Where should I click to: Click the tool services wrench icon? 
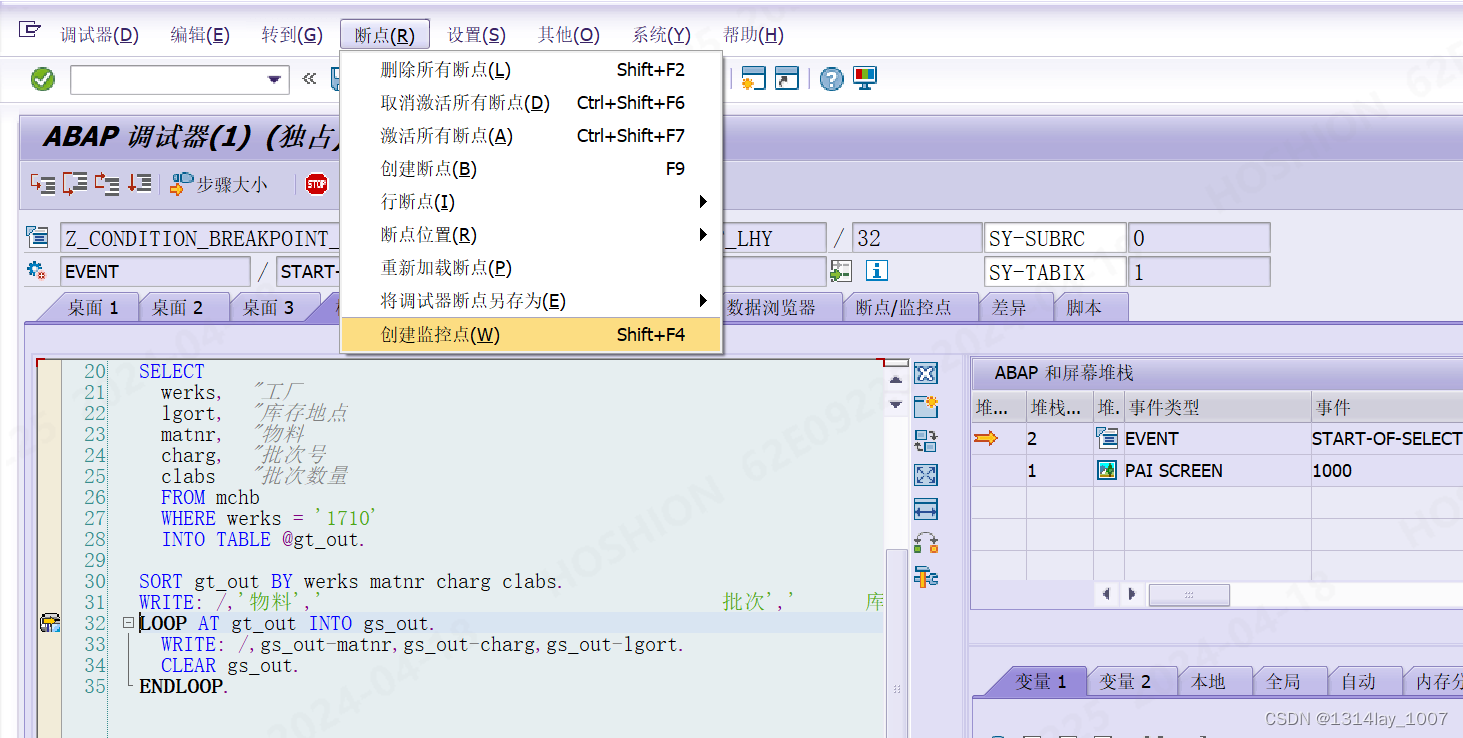click(x=926, y=577)
